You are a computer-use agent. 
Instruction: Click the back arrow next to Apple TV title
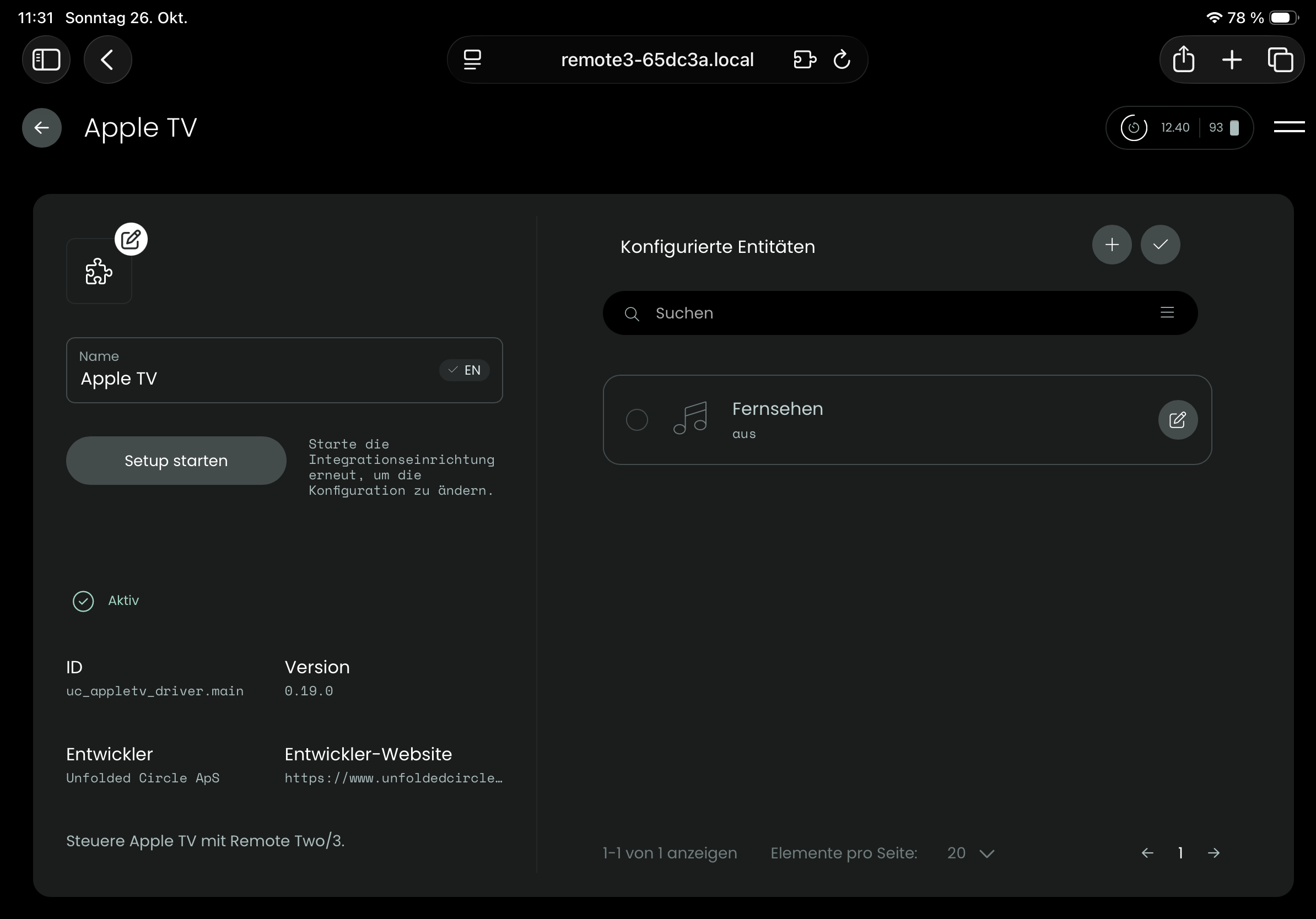pyautogui.click(x=42, y=128)
